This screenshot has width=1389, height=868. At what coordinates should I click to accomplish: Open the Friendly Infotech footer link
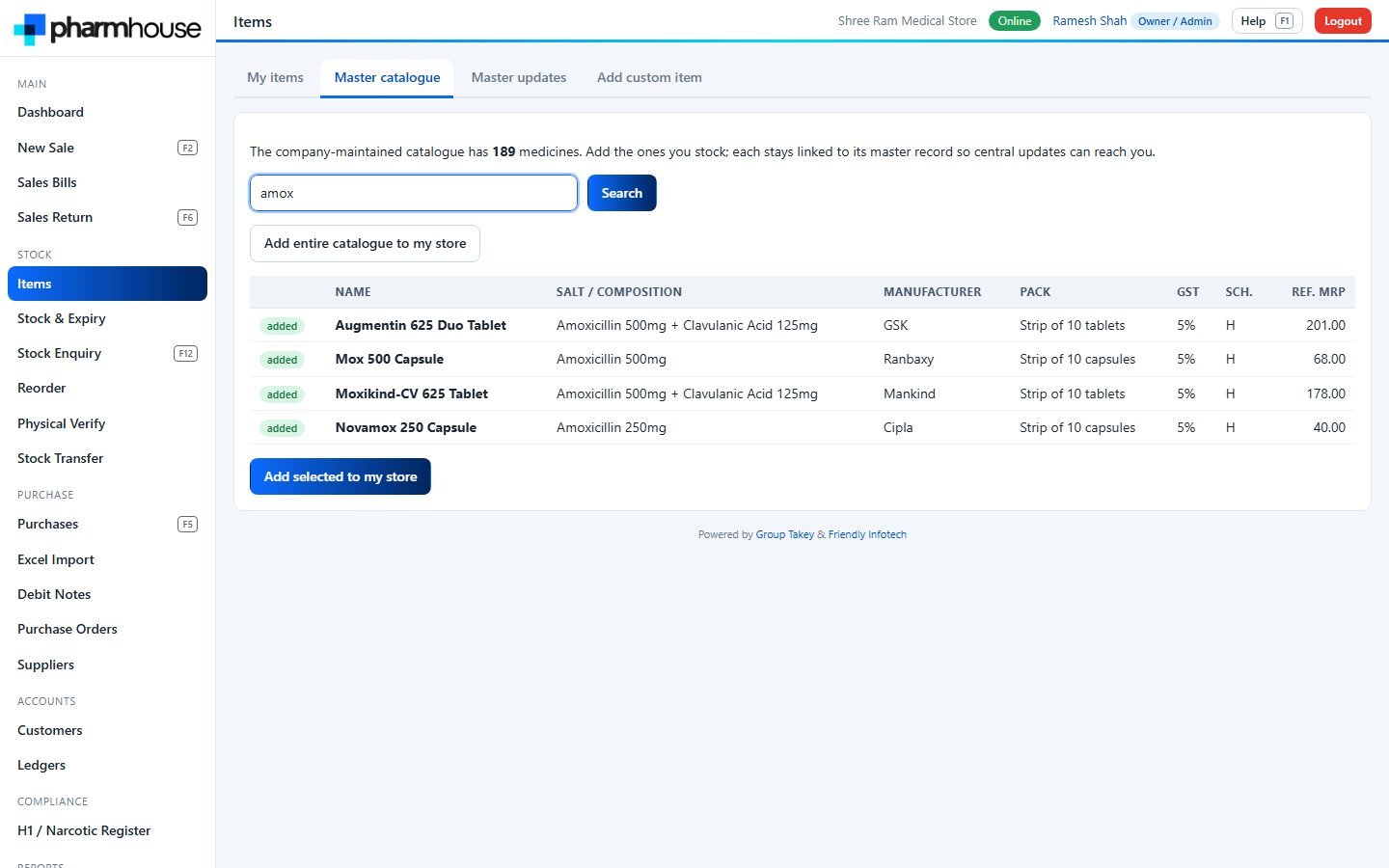pyautogui.click(x=867, y=534)
